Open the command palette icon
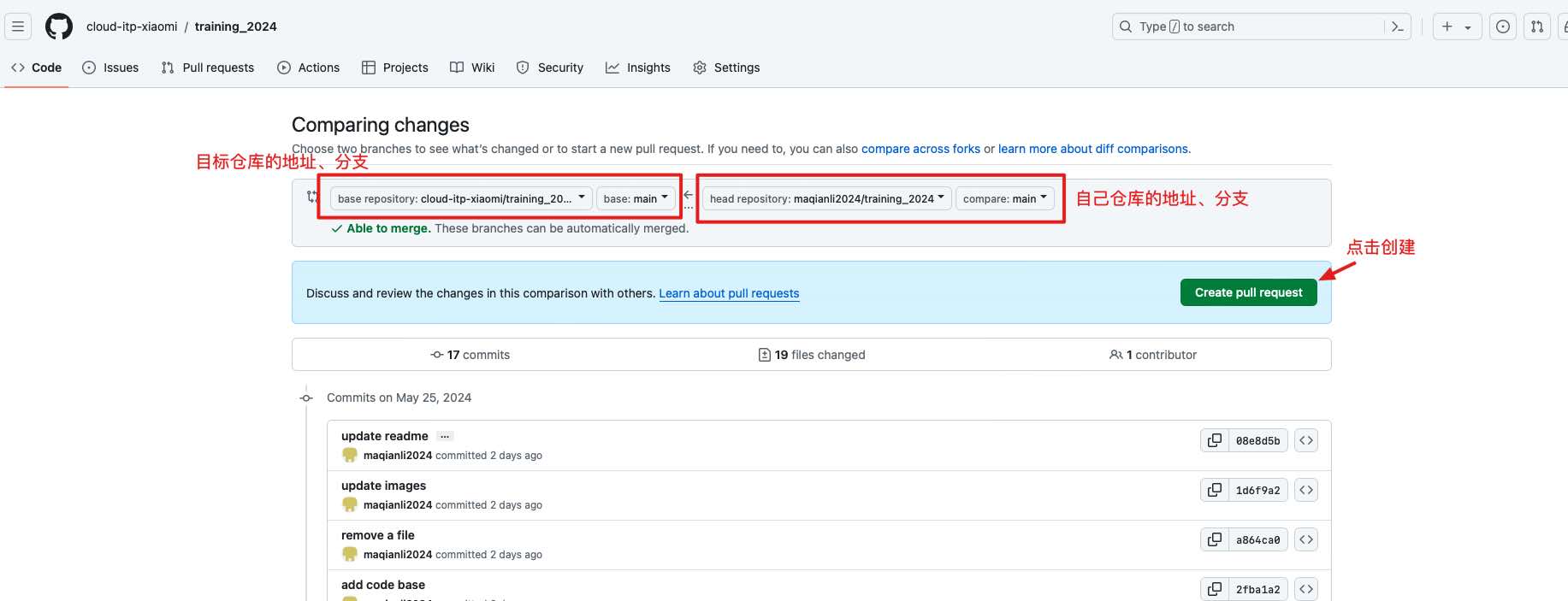 click(x=1397, y=27)
